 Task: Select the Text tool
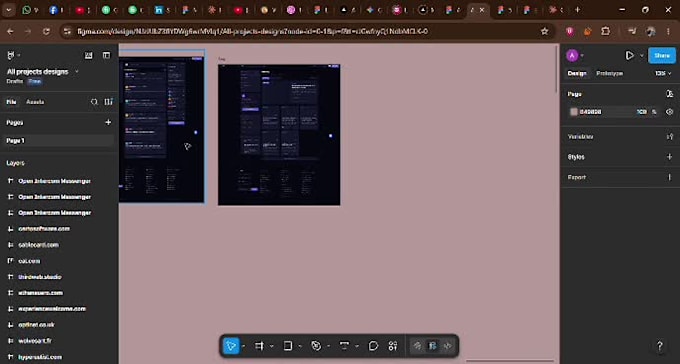[x=344, y=346]
